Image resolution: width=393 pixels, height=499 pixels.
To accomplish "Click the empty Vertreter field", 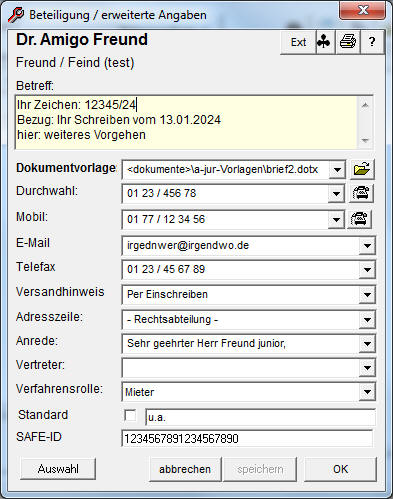I will click(x=241, y=368).
